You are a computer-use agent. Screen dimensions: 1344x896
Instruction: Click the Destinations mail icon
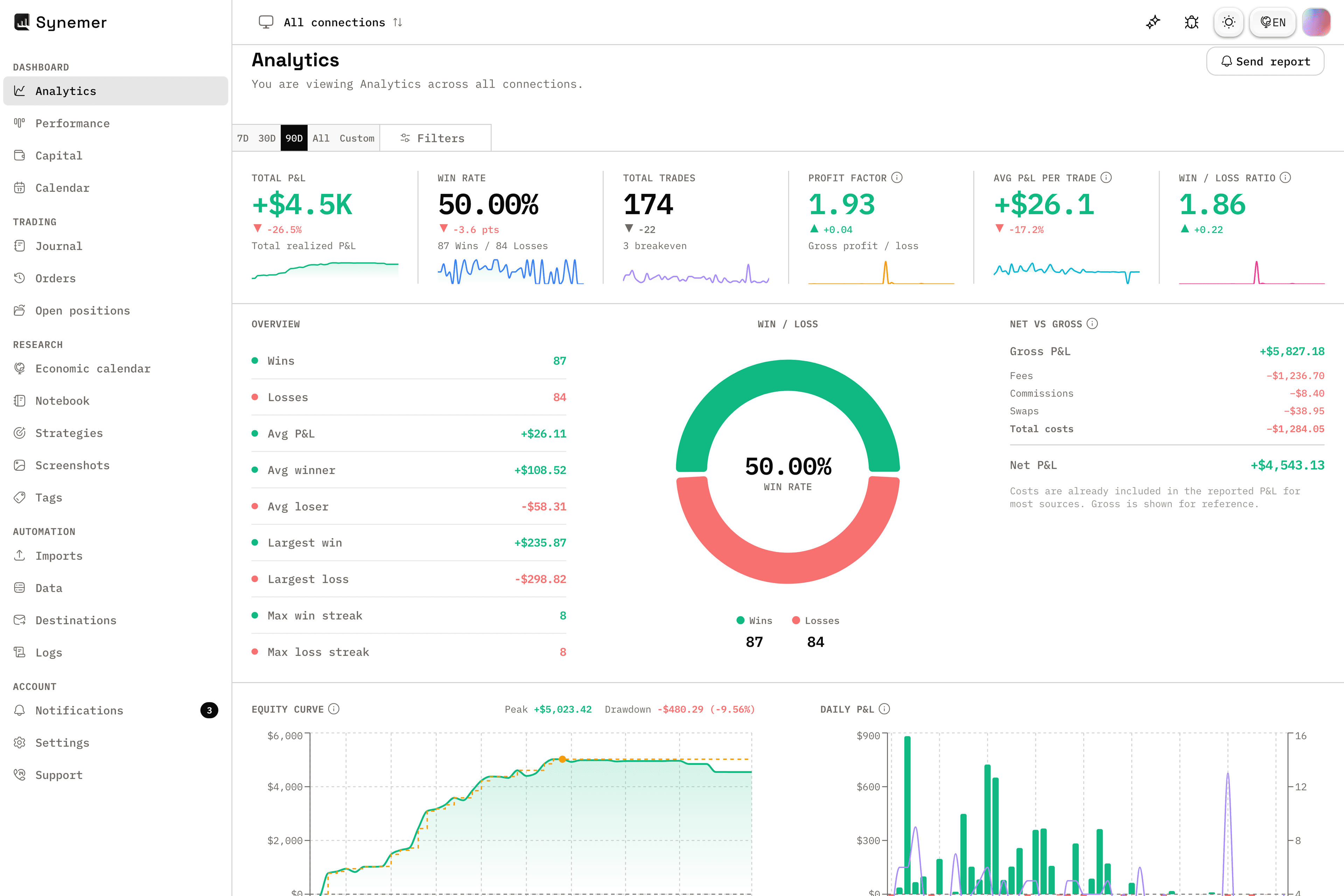20,620
